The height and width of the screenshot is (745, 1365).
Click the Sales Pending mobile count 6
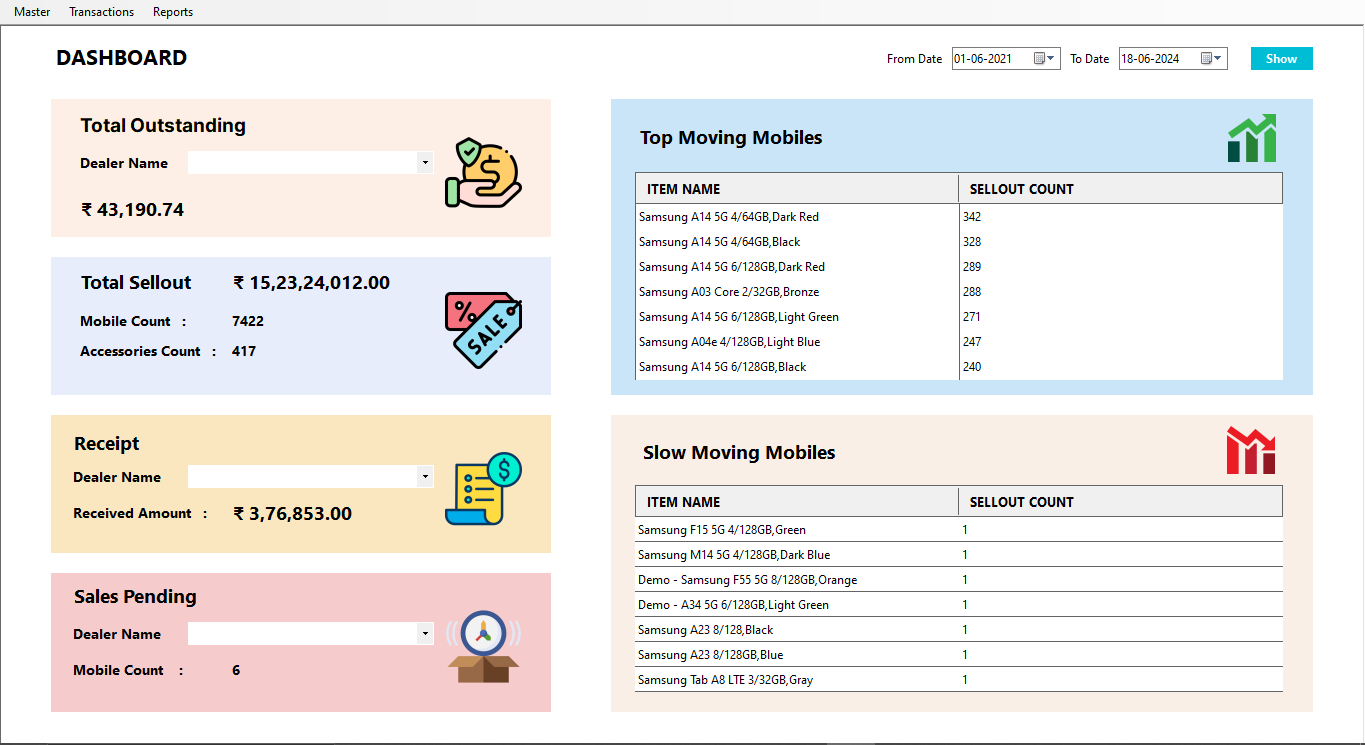[x=236, y=670]
